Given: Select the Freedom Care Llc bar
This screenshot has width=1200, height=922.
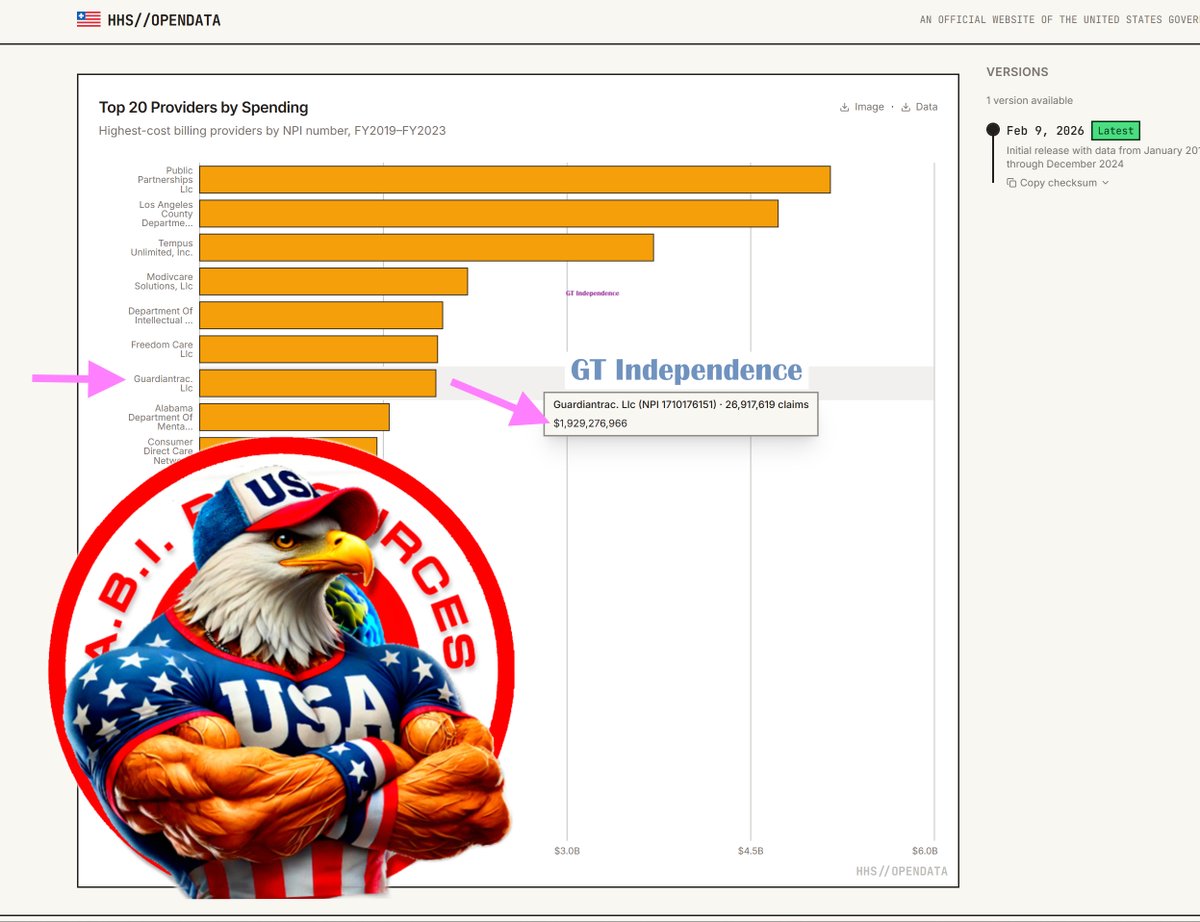Looking at the screenshot, I should click(318, 349).
